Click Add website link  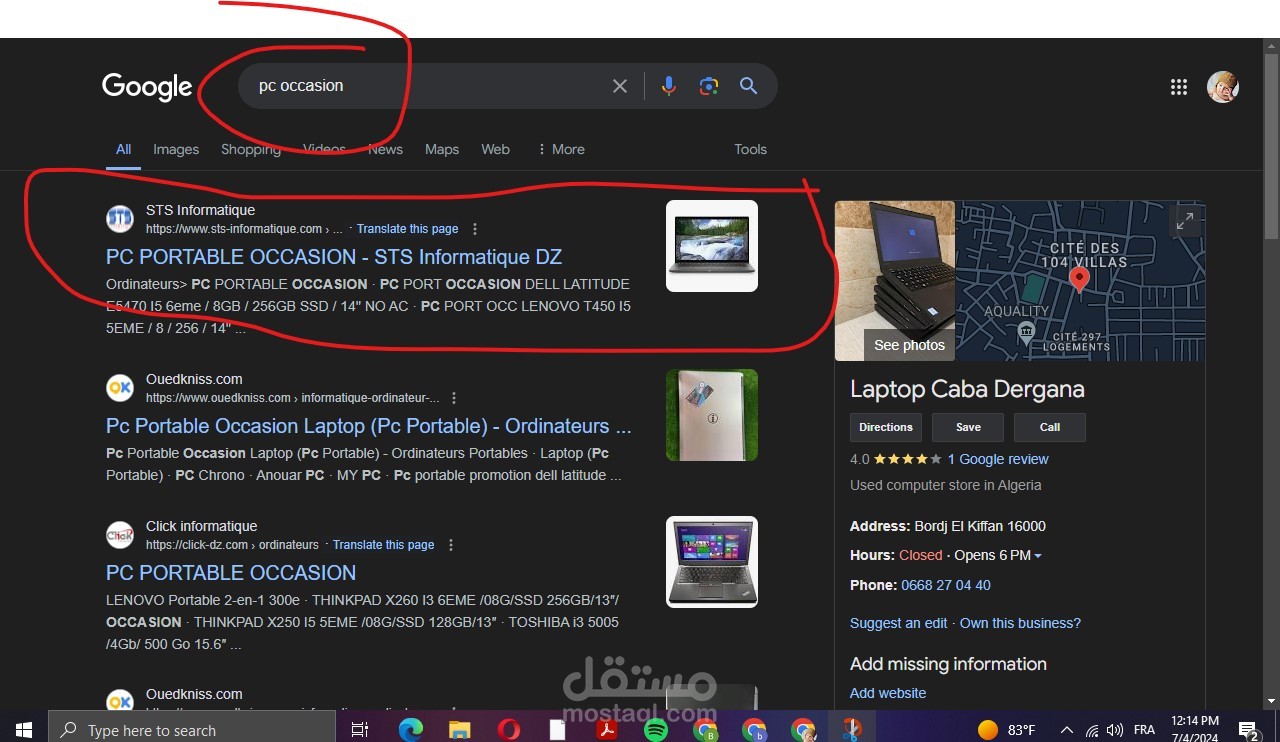click(x=888, y=693)
